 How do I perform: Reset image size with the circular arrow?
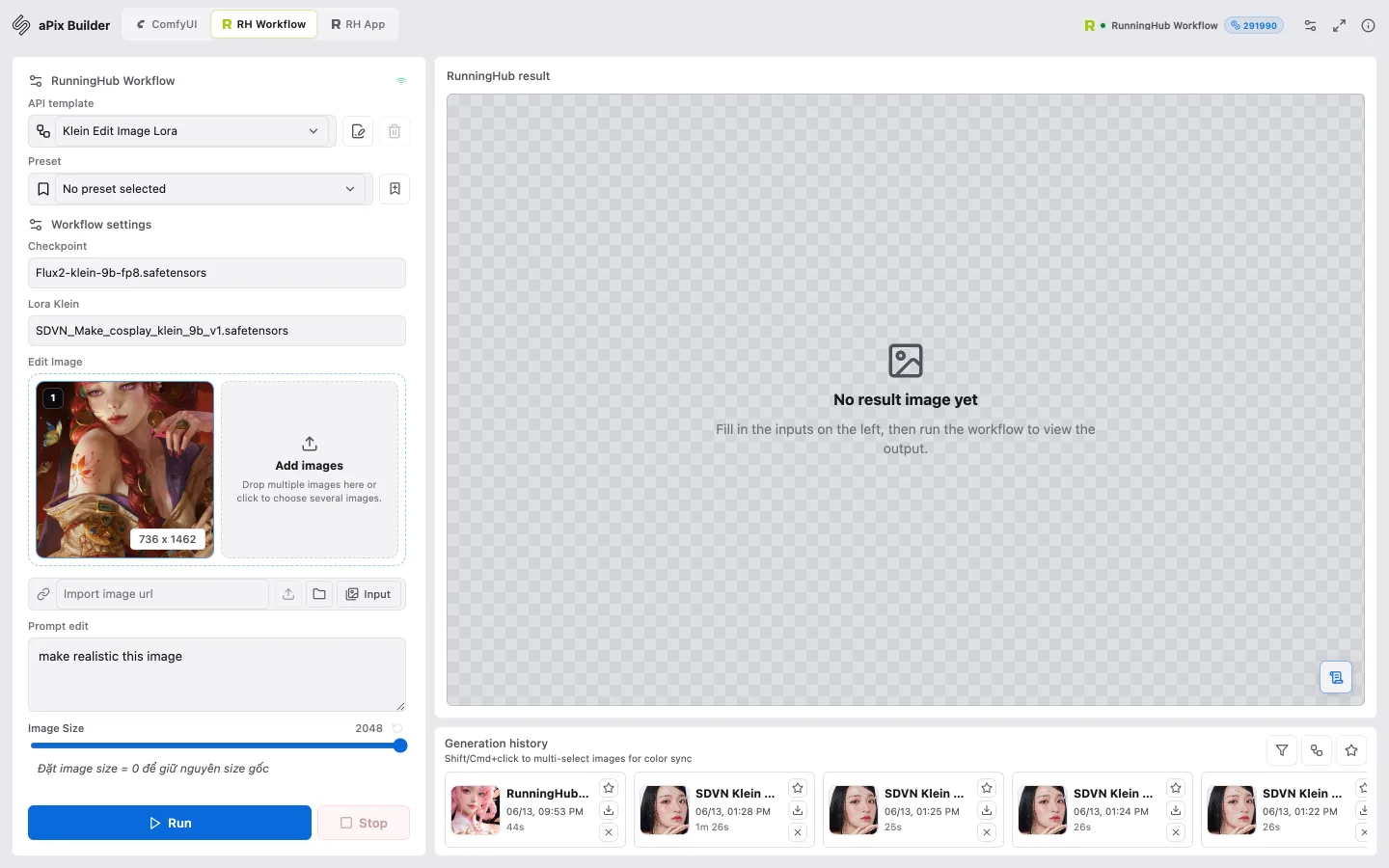tap(397, 728)
